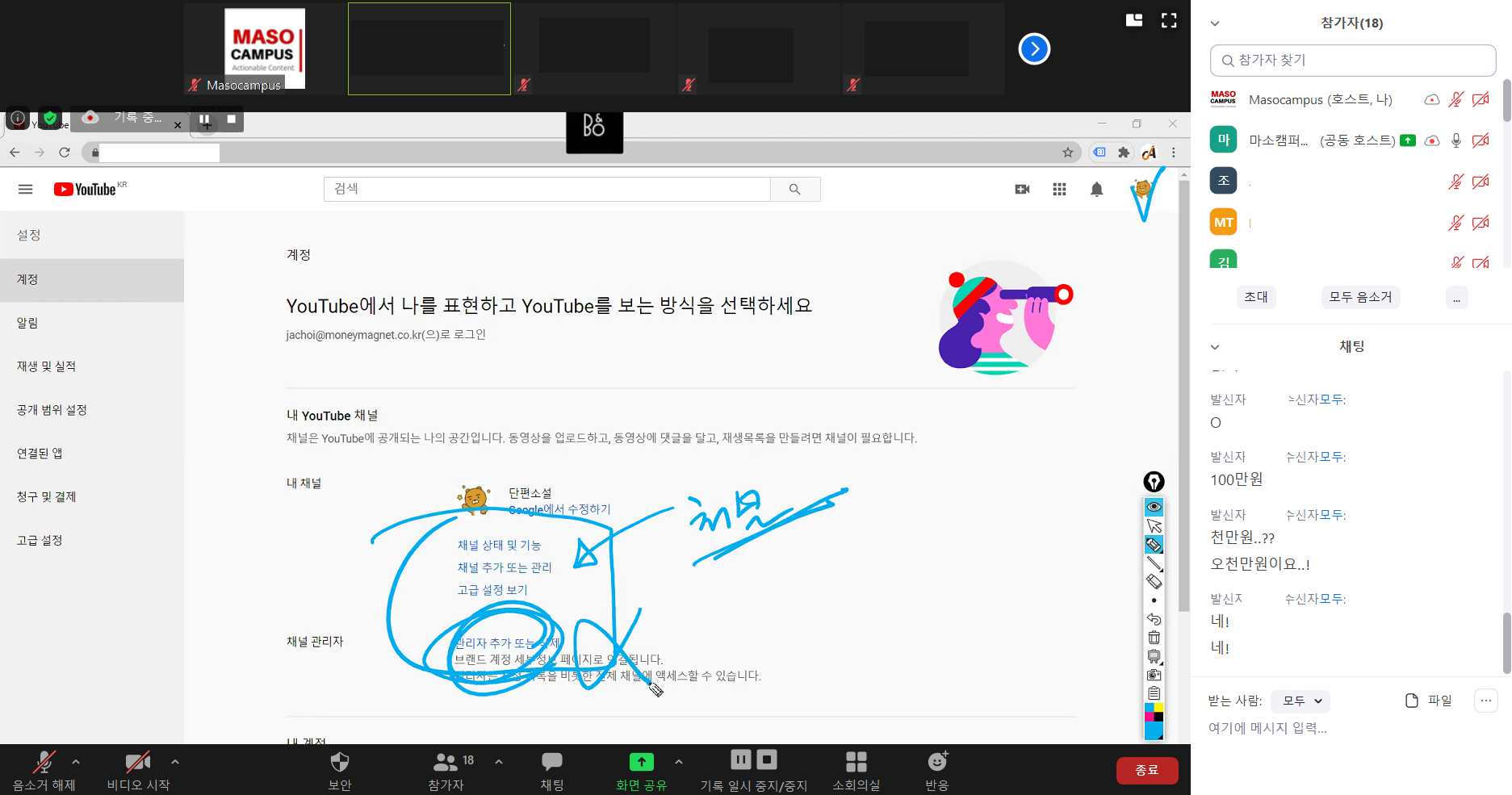Select 알림 in YouTube settings sidebar
The height and width of the screenshot is (795, 1512).
click(x=27, y=323)
